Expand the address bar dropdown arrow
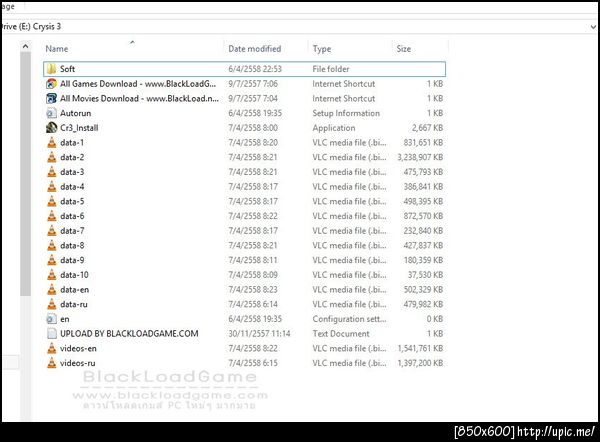Image resolution: width=600 pixels, height=442 pixels. click(593, 27)
